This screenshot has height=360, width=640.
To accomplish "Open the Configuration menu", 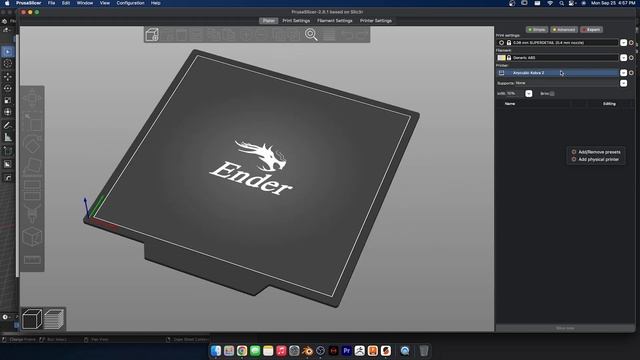I will tap(130, 3).
